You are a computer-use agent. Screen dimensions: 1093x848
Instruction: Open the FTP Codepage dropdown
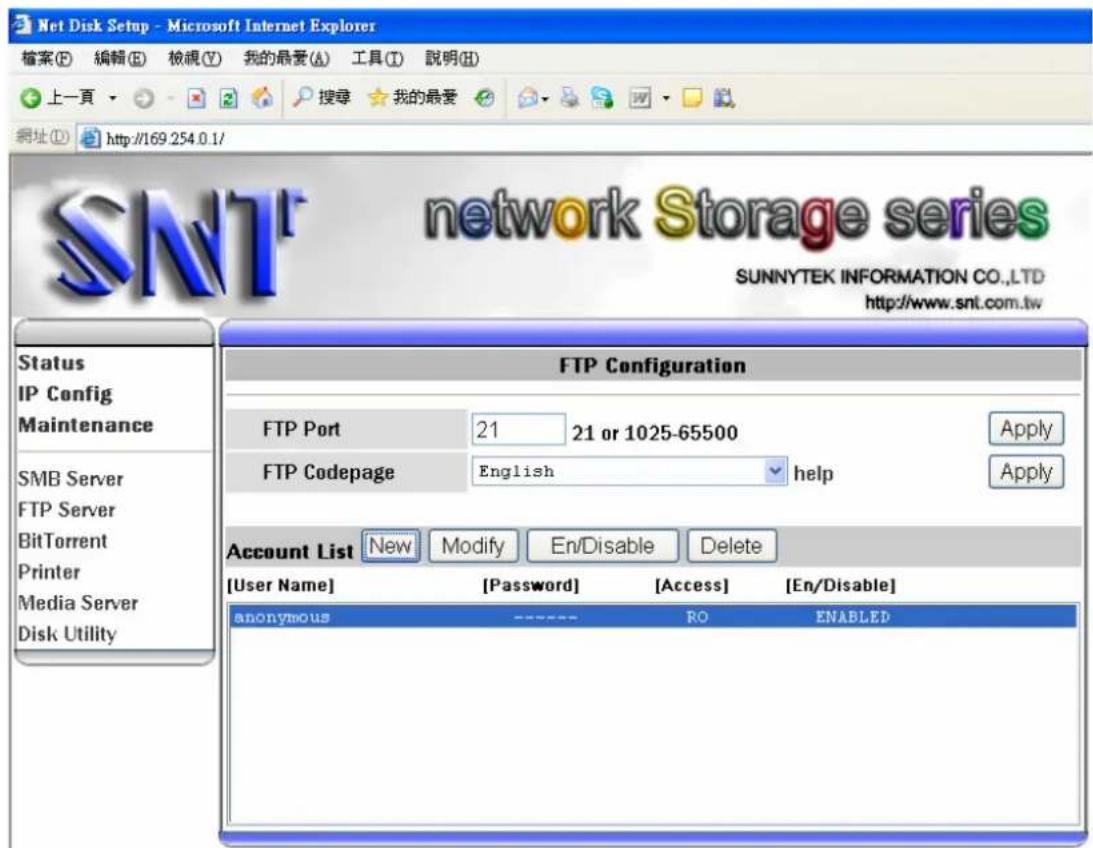click(x=629, y=472)
